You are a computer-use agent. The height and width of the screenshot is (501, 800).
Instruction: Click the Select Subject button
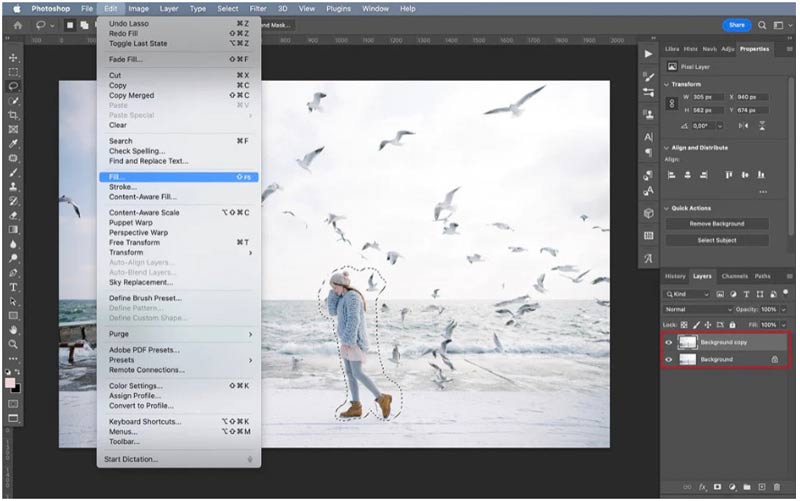coord(717,240)
